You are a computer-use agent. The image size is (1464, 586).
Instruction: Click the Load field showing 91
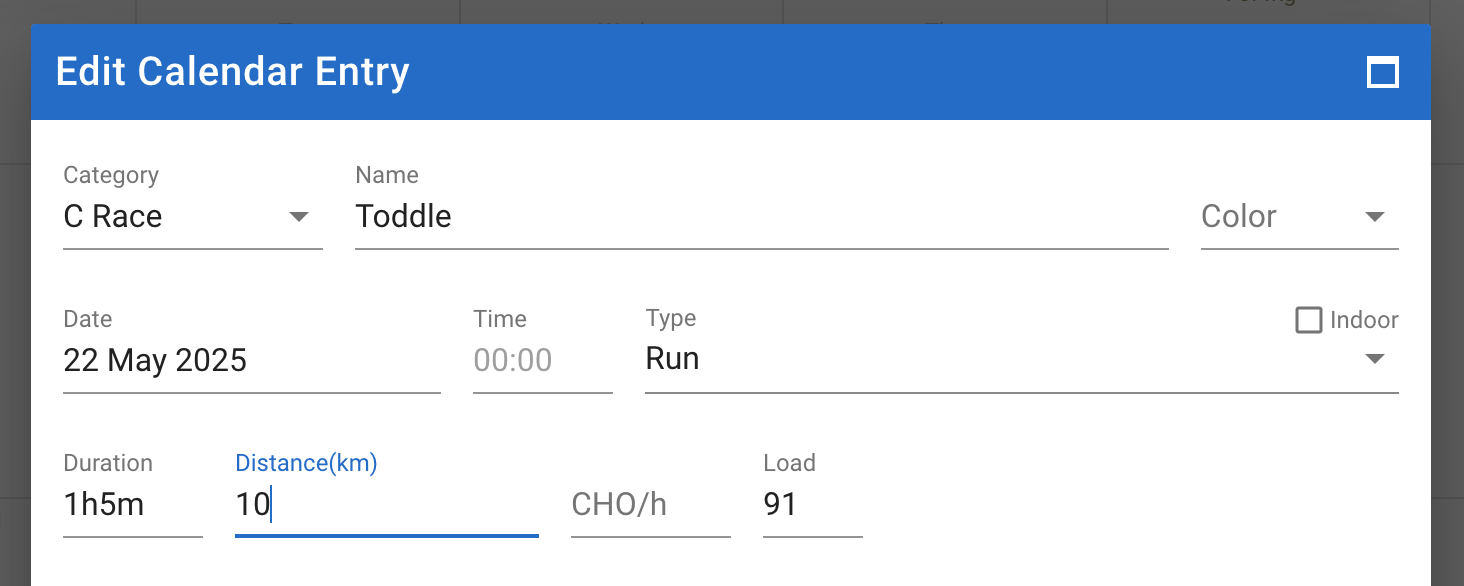[813, 504]
